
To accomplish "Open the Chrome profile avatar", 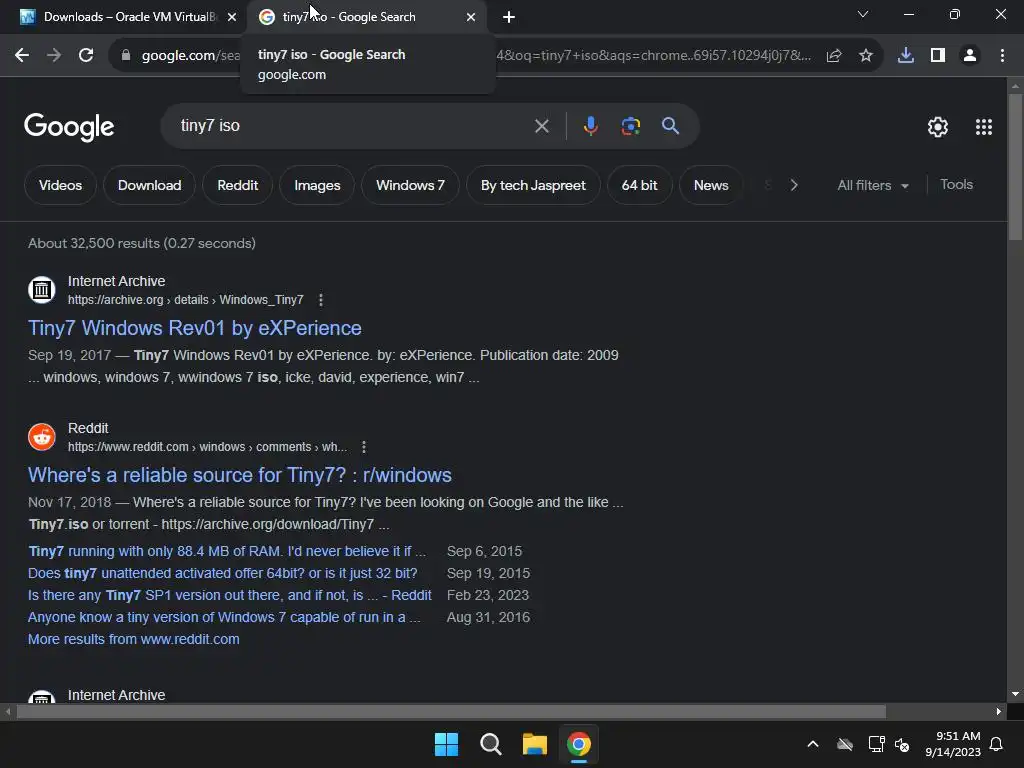I will coord(970,56).
